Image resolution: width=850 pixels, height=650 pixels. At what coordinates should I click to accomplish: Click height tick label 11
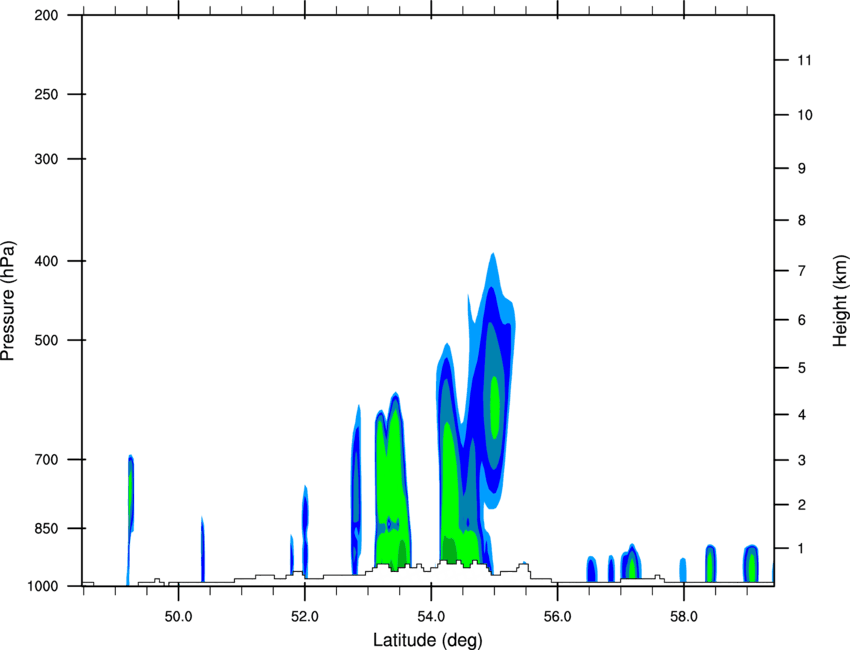tap(805, 60)
